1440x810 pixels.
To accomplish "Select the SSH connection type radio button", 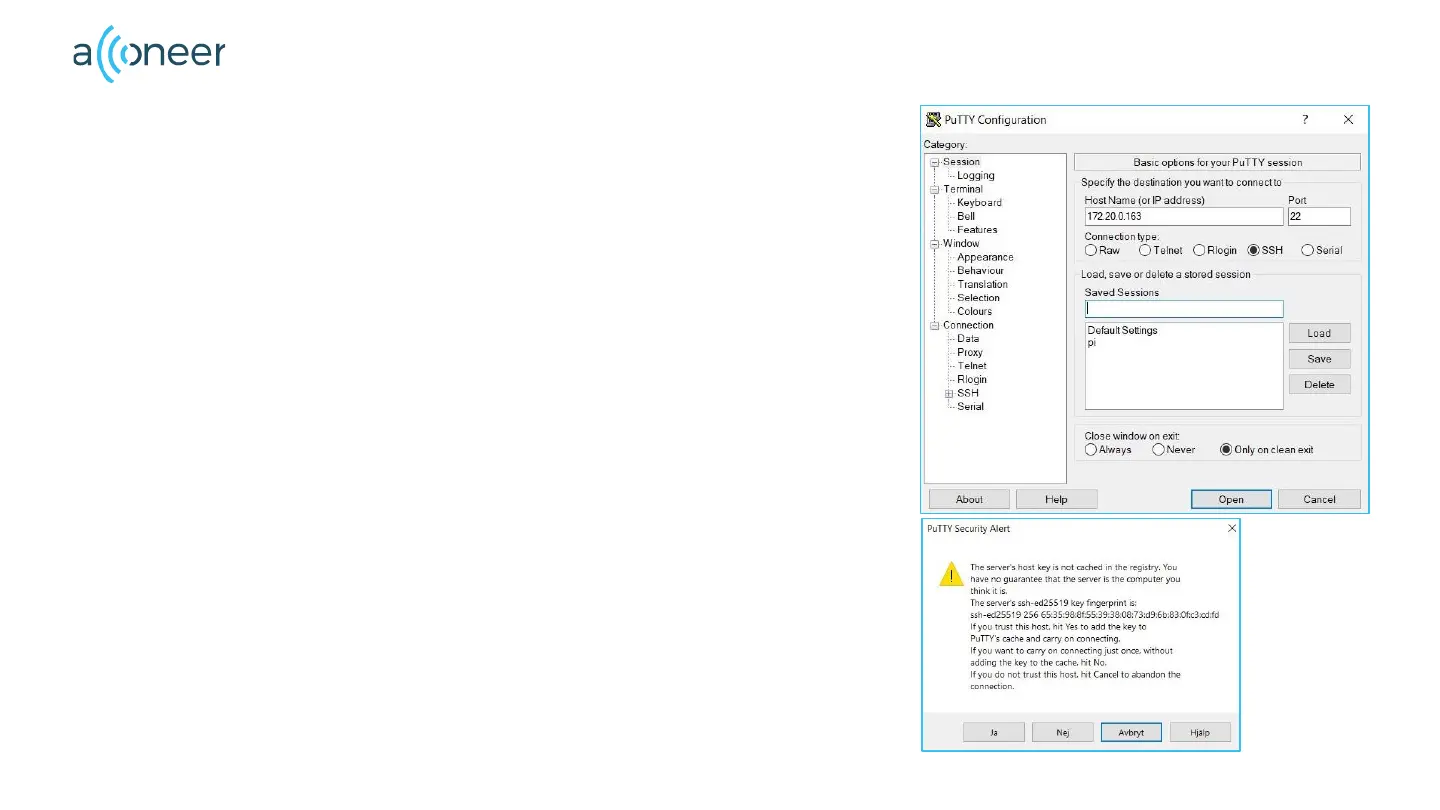I will [1254, 250].
